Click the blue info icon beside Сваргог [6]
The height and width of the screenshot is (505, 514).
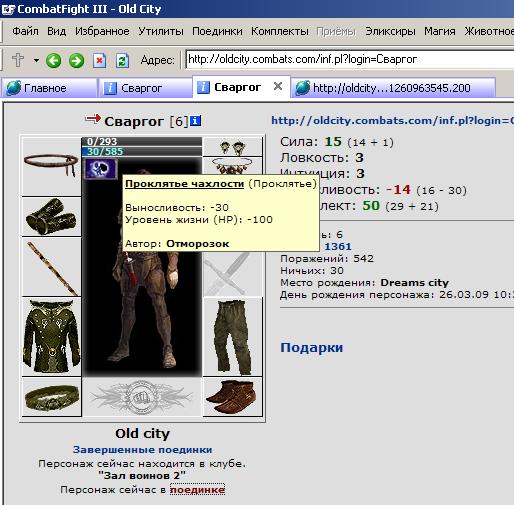click(x=195, y=121)
